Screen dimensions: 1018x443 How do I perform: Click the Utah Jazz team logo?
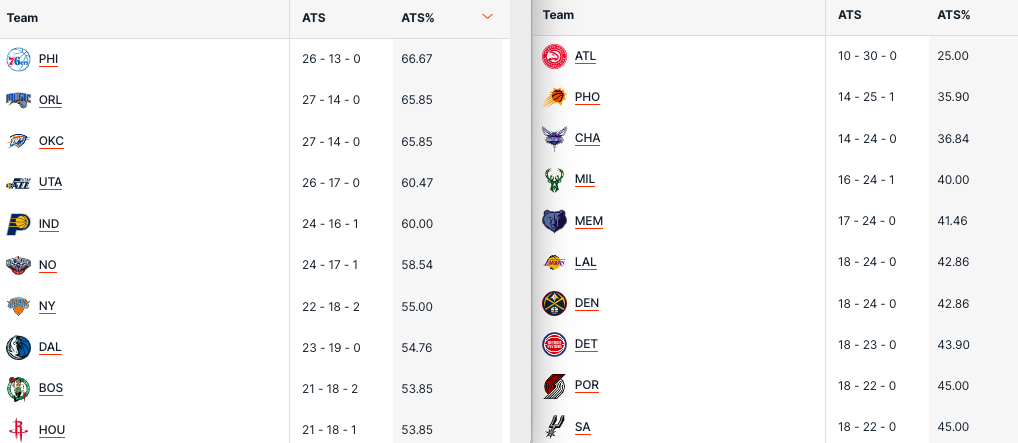[18, 183]
